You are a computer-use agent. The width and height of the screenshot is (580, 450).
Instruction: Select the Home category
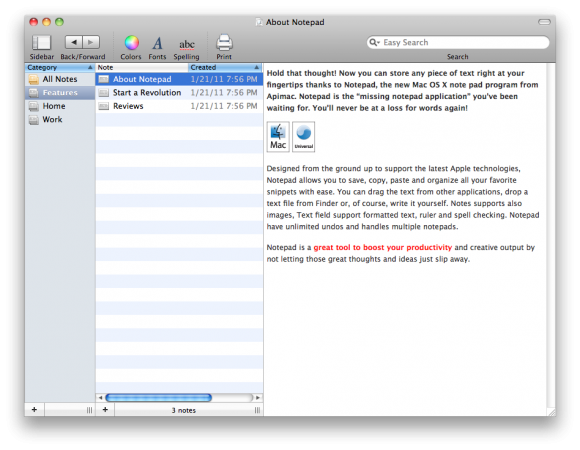pyautogui.click(x=60, y=106)
